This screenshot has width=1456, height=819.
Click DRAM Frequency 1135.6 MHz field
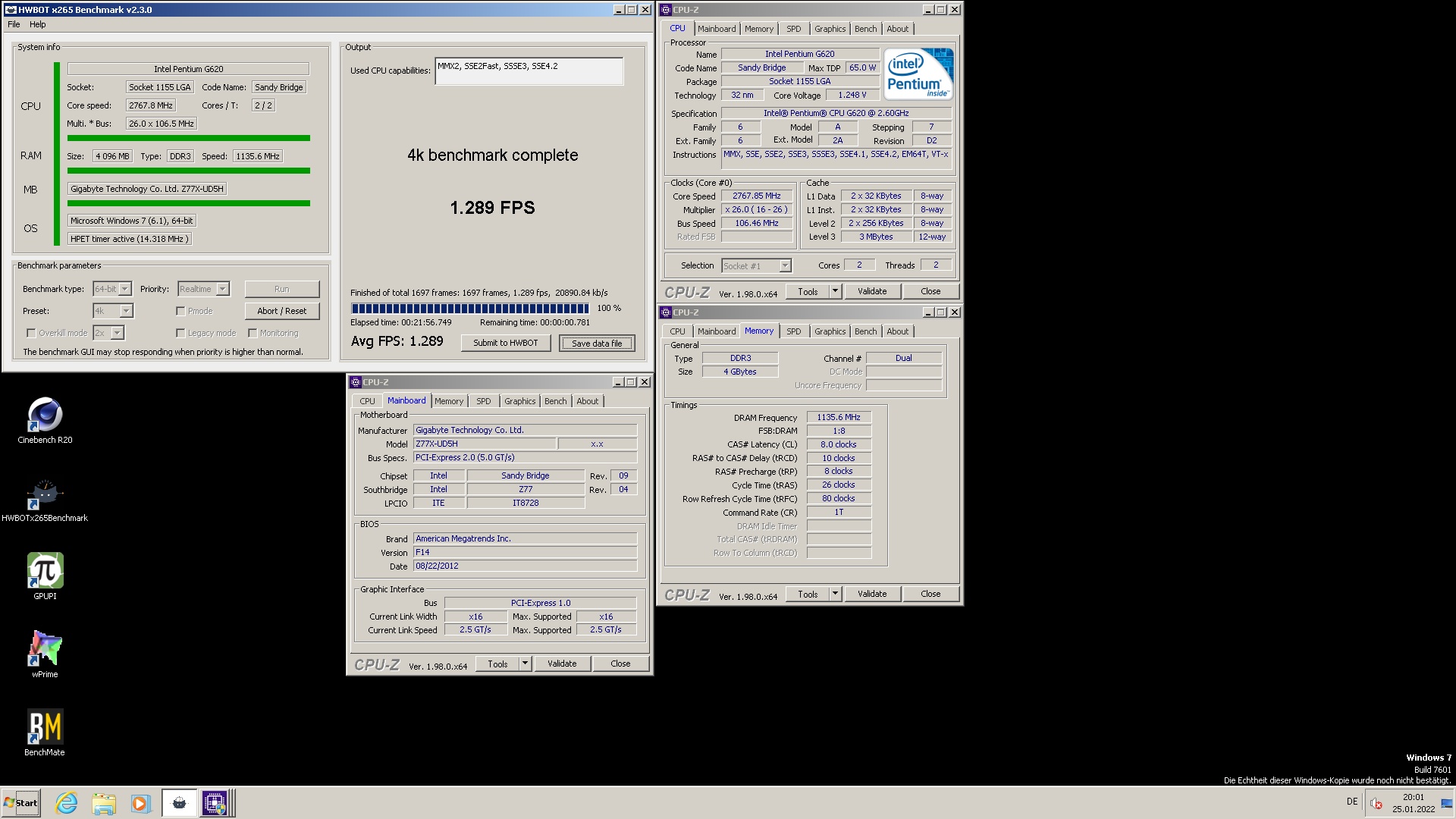(839, 417)
